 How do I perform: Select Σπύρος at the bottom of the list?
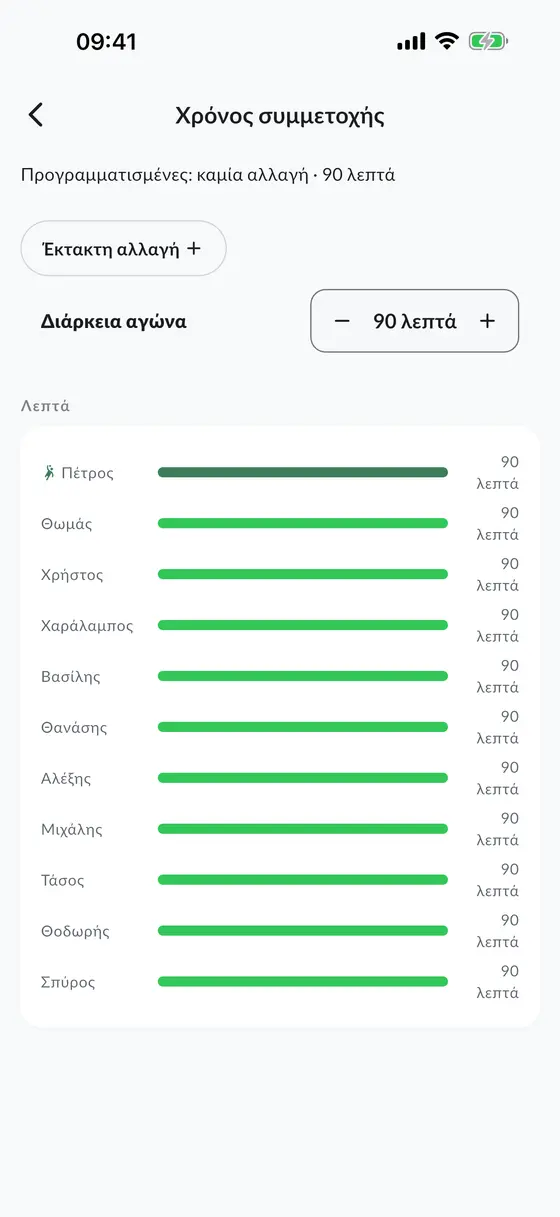coord(68,982)
